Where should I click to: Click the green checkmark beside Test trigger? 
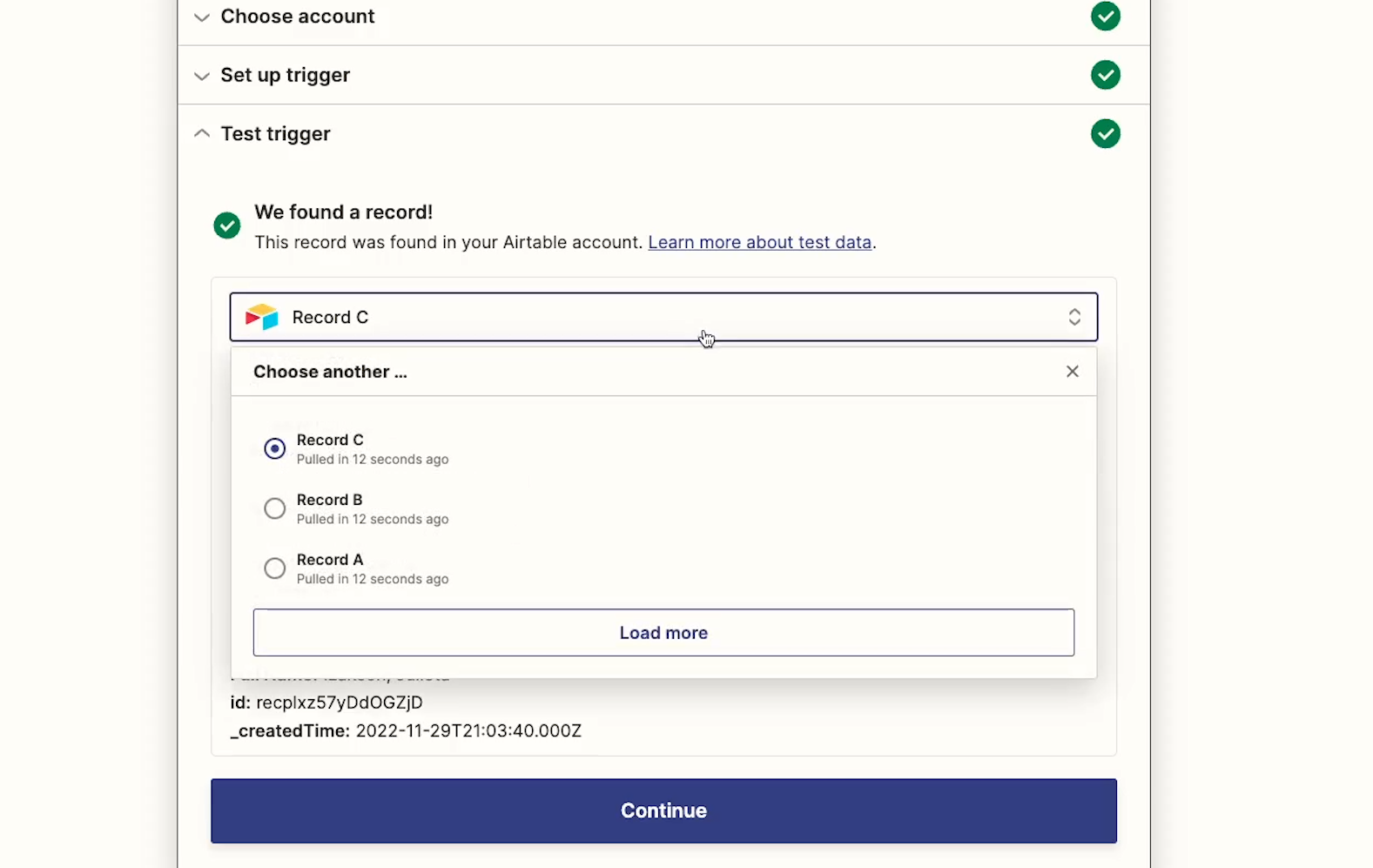[1105, 134]
